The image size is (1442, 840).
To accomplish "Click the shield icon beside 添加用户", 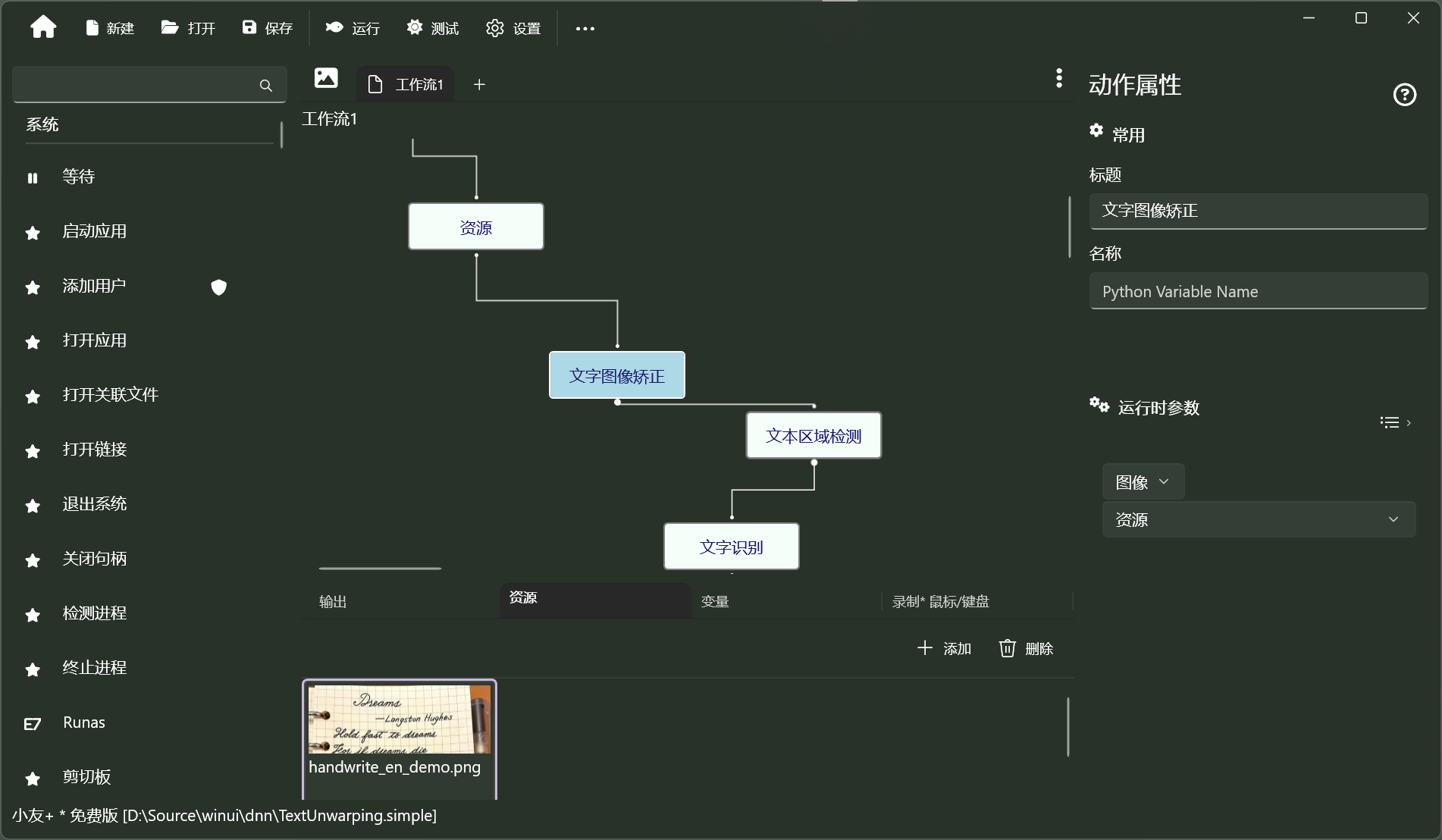I will [x=218, y=288].
